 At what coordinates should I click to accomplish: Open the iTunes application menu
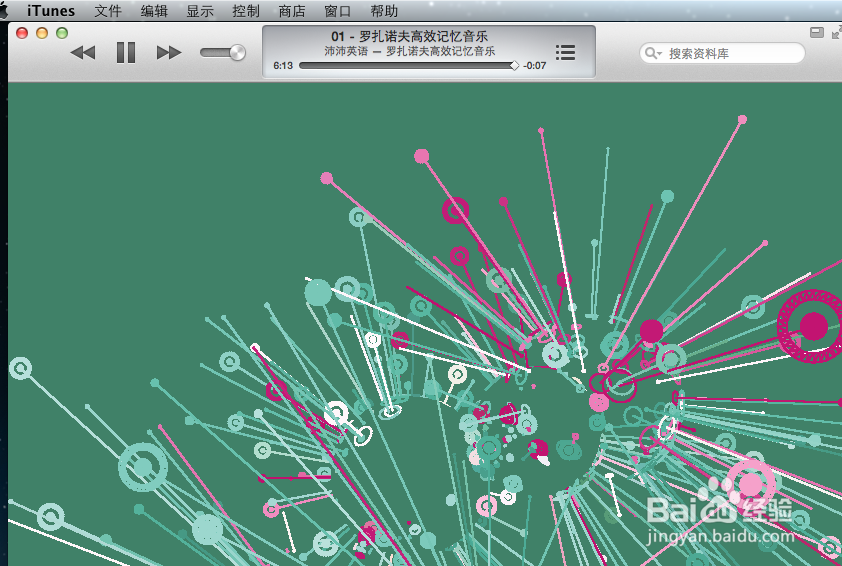coord(51,11)
